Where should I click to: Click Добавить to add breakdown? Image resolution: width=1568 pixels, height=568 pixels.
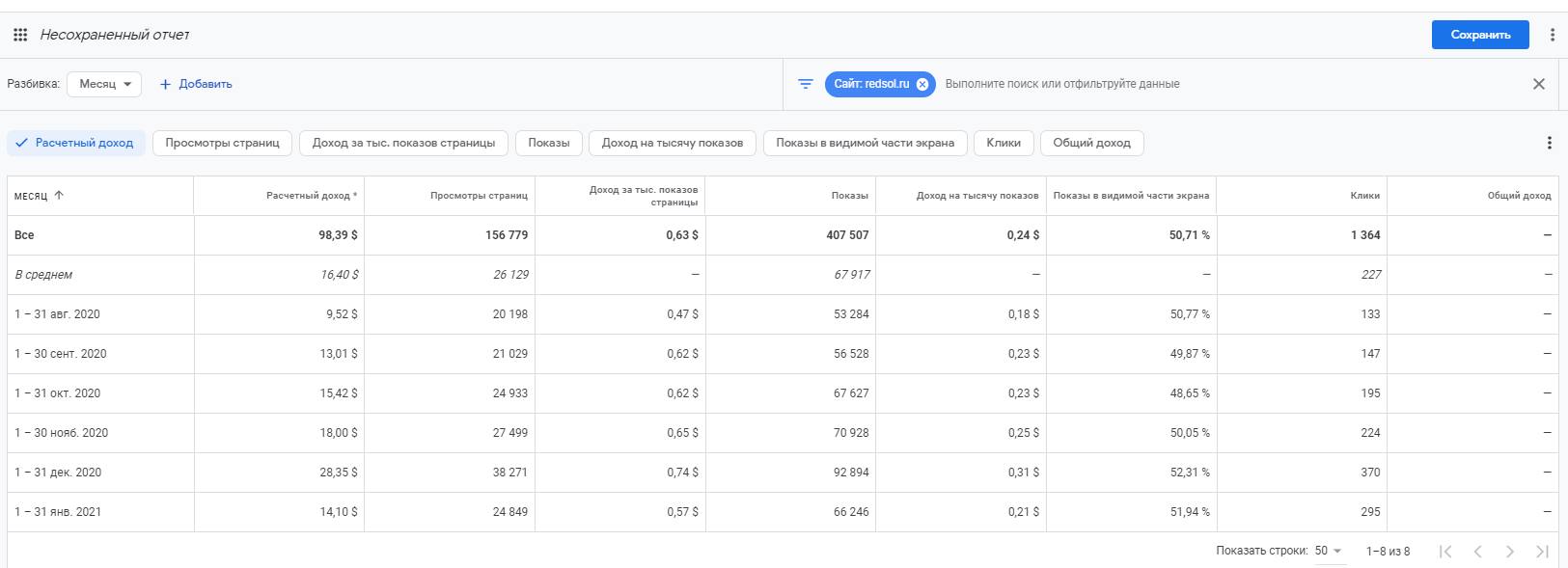point(196,84)
